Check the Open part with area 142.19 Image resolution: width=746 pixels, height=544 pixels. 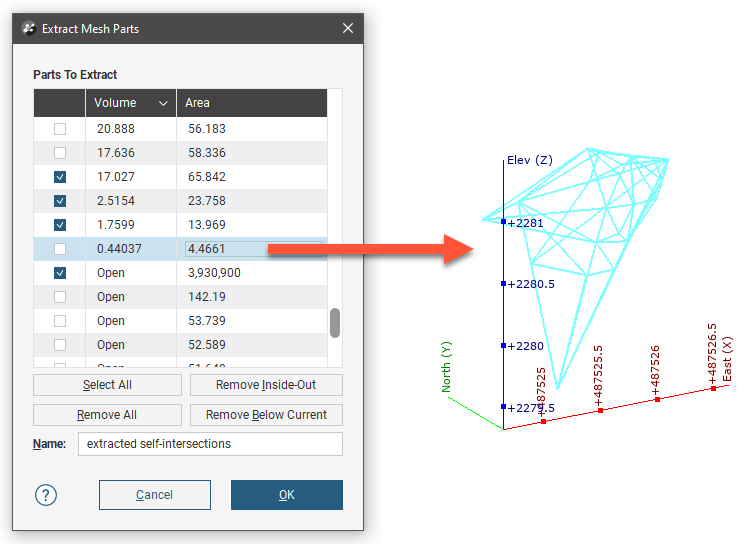coord(60,297)
